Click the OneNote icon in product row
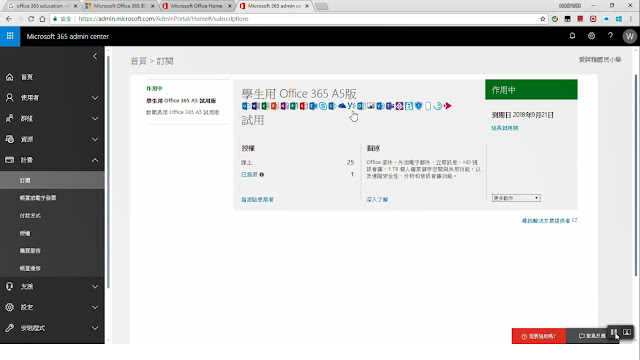 [285, 106]
